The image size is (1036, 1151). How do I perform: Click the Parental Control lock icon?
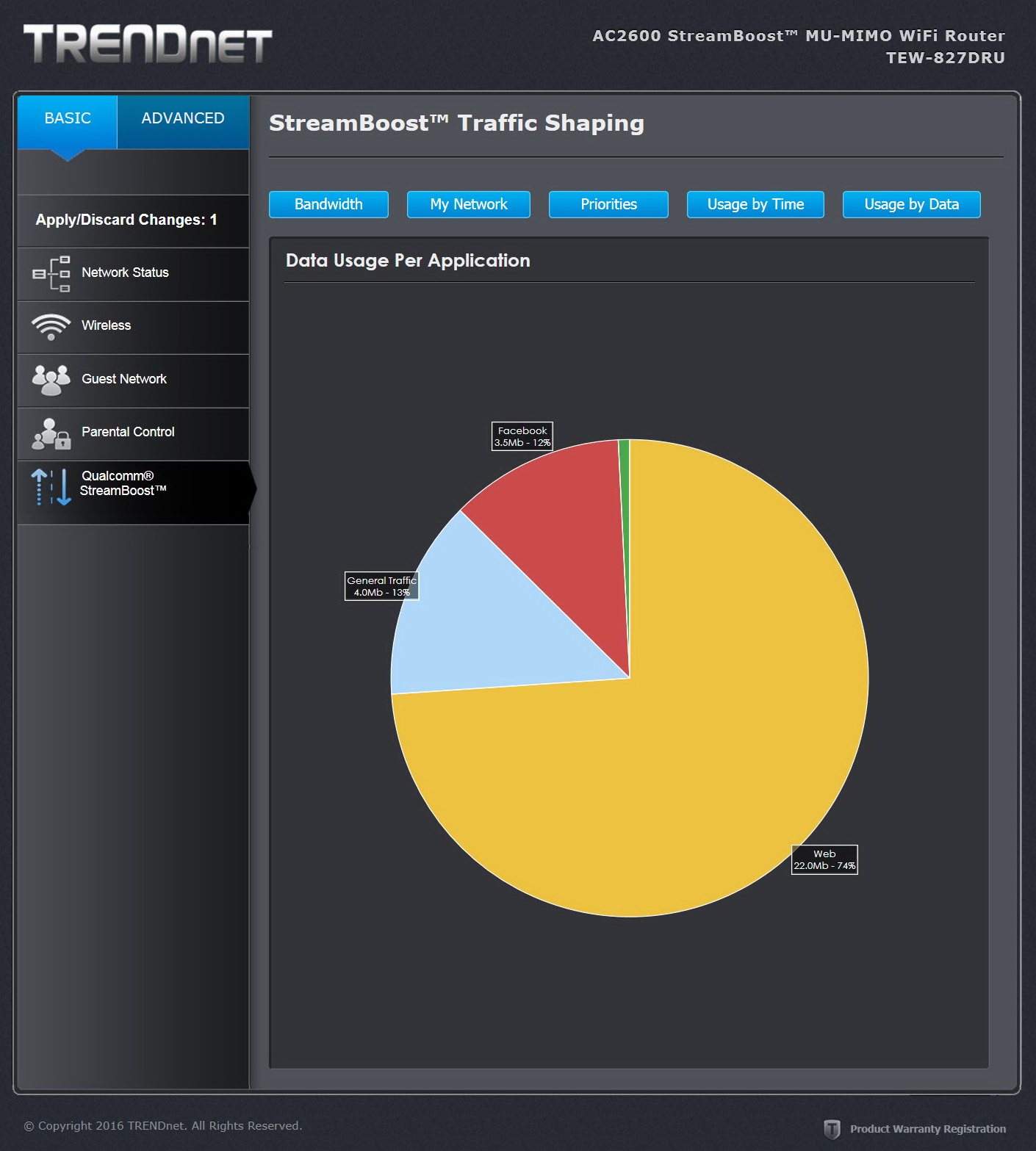coord(51,434)
